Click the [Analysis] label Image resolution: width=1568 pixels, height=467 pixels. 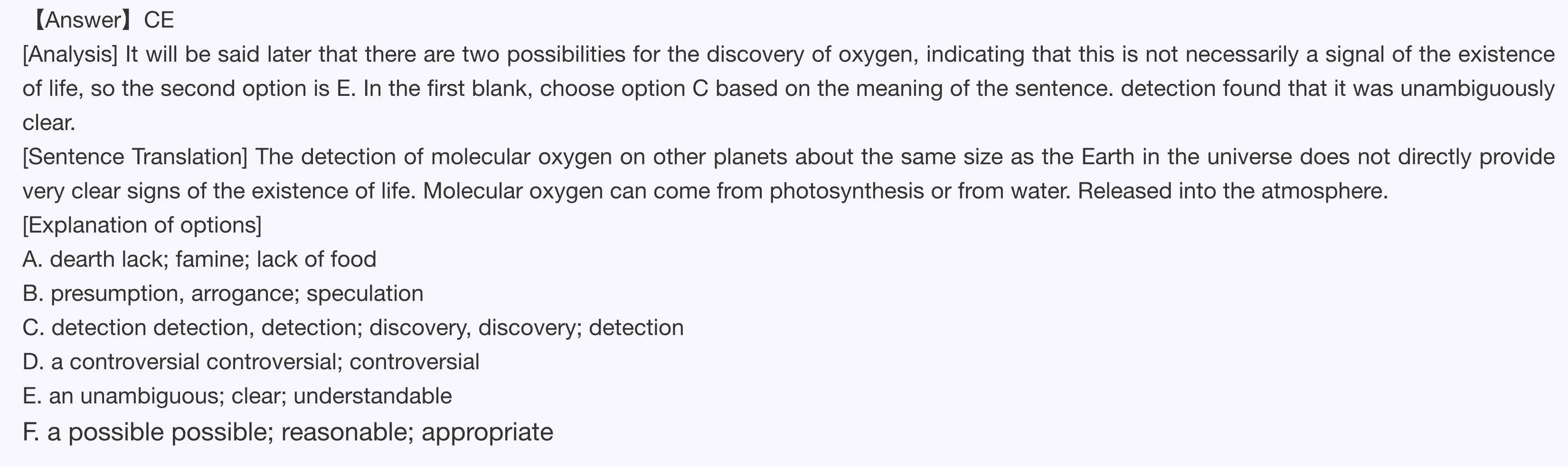click(70, 55)
